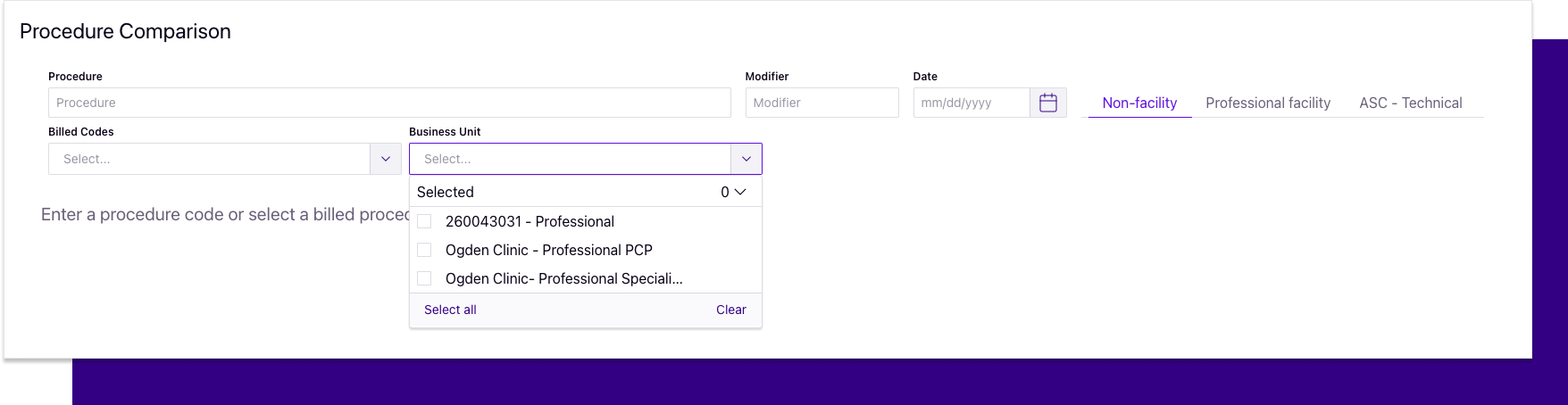Collapse the Business Unit dropdown chevron
The image size is (1568, 405).
(746, 159)
